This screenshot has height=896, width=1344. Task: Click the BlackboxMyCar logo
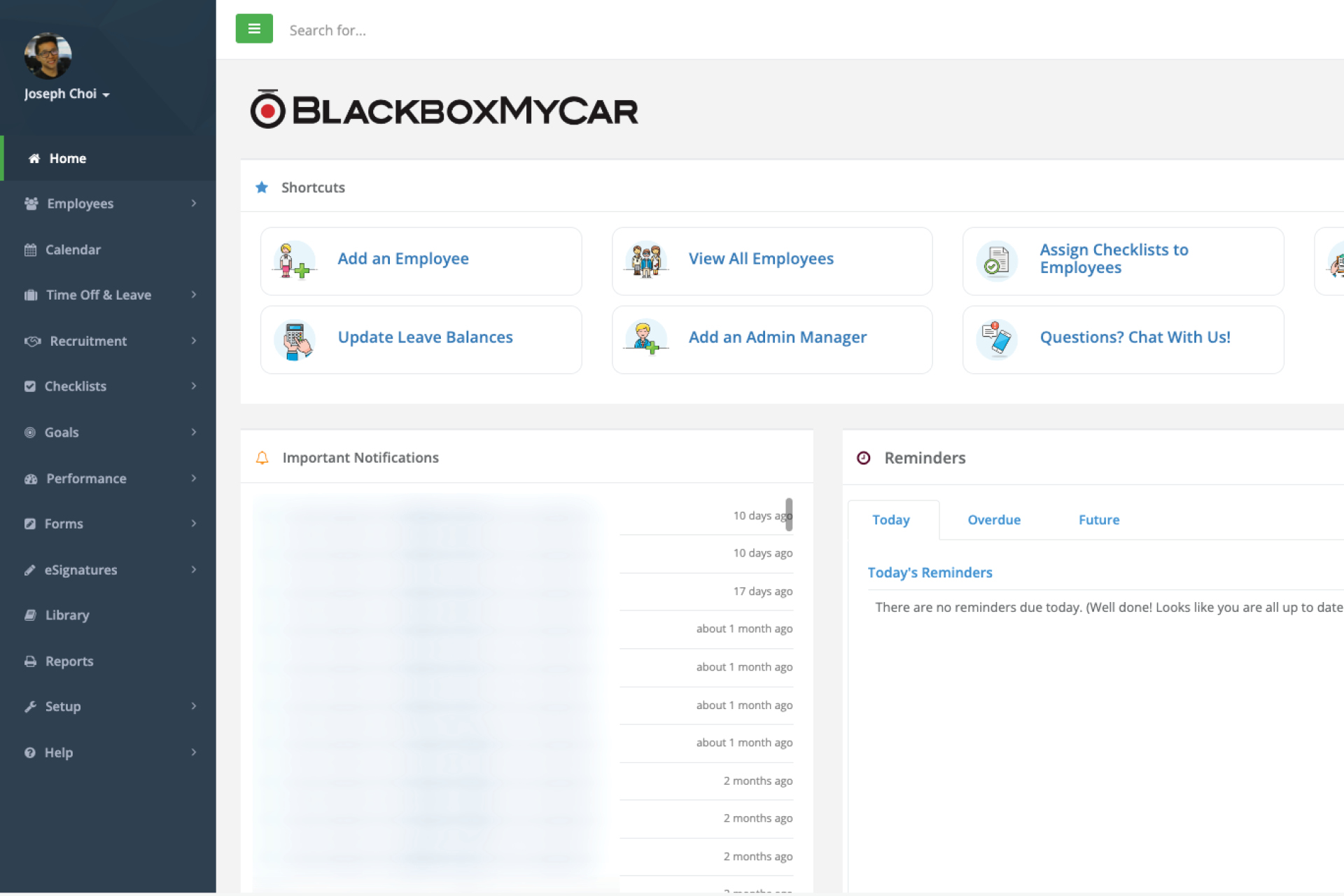click(444, 110)
